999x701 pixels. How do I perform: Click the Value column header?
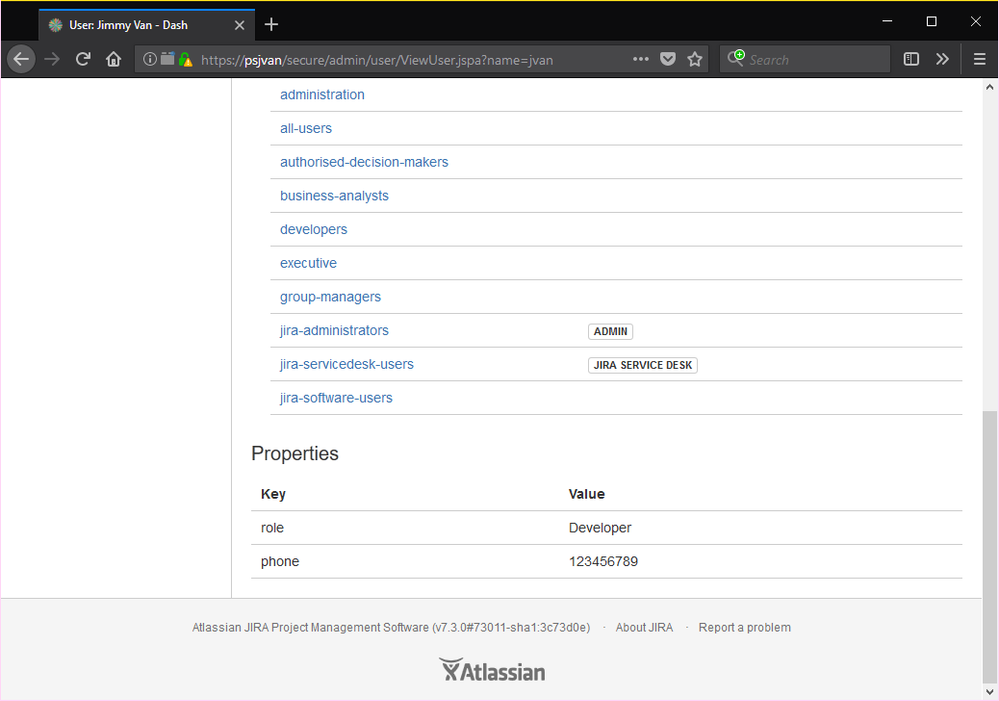tap(587, 494)
